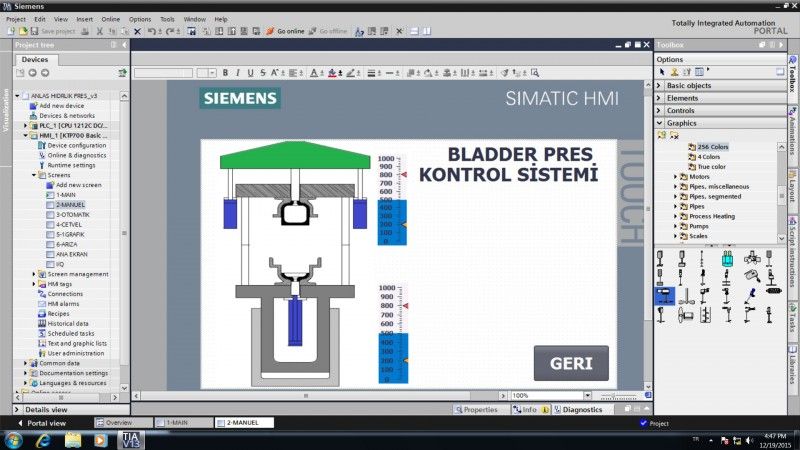The height and width of the screenshot is (450, 800).
Task: Click the Internet Explorer taskbar icon
Action: pos(43,439)
